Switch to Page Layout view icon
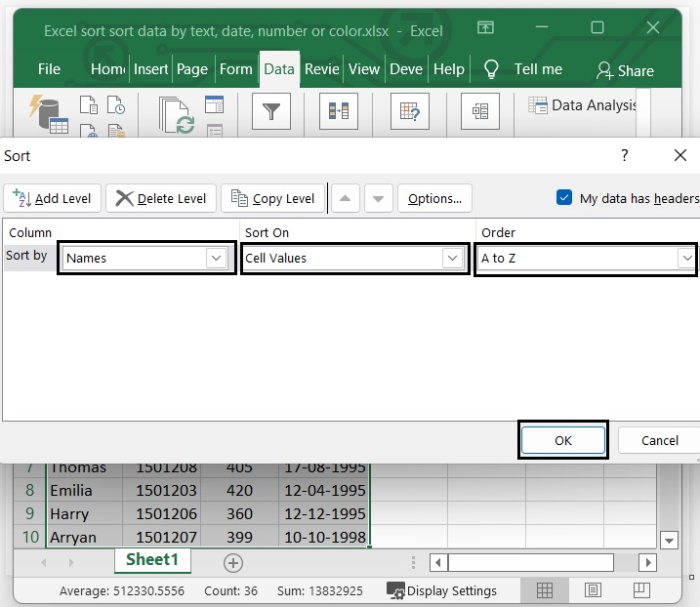 click(593, 590)
